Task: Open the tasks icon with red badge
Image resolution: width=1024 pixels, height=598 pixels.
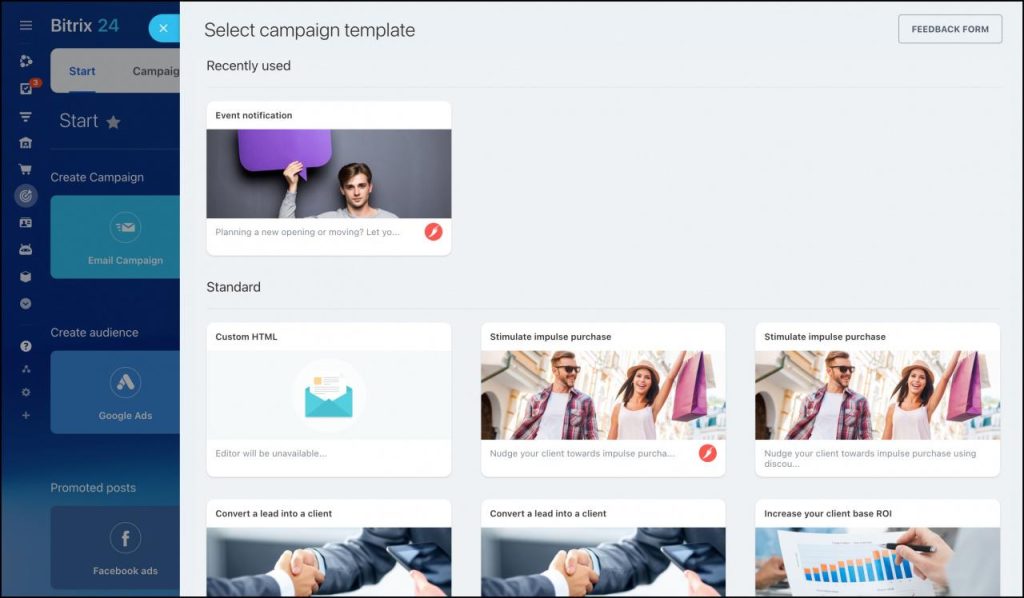Action: coord(27,88)
